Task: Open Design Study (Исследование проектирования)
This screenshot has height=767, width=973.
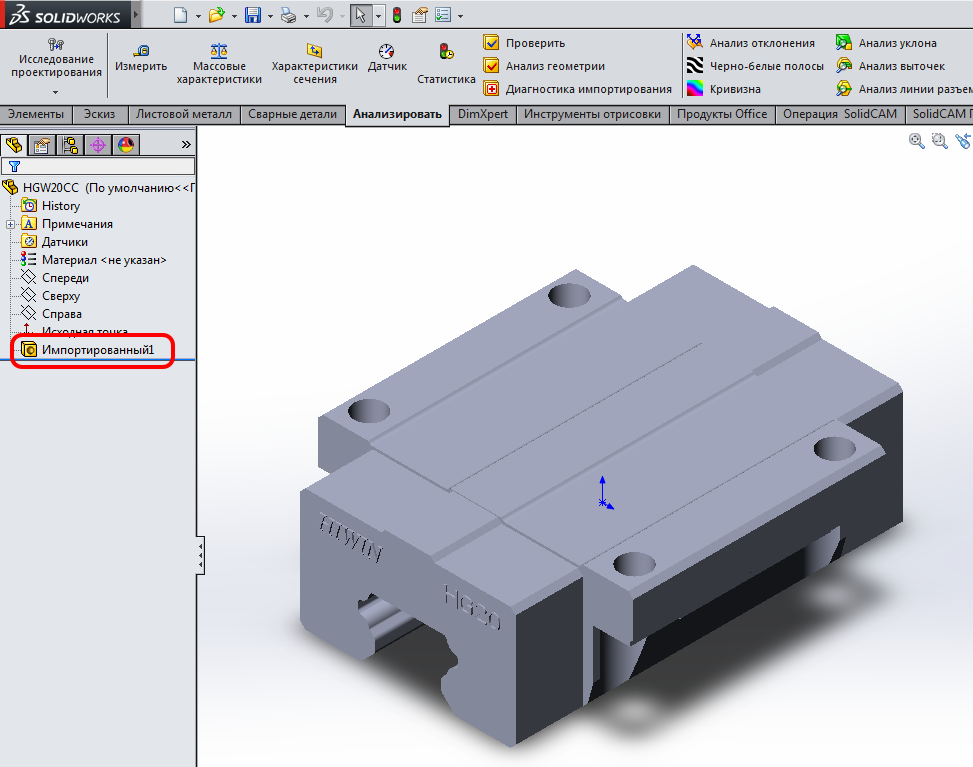Action: coord(56,58)
